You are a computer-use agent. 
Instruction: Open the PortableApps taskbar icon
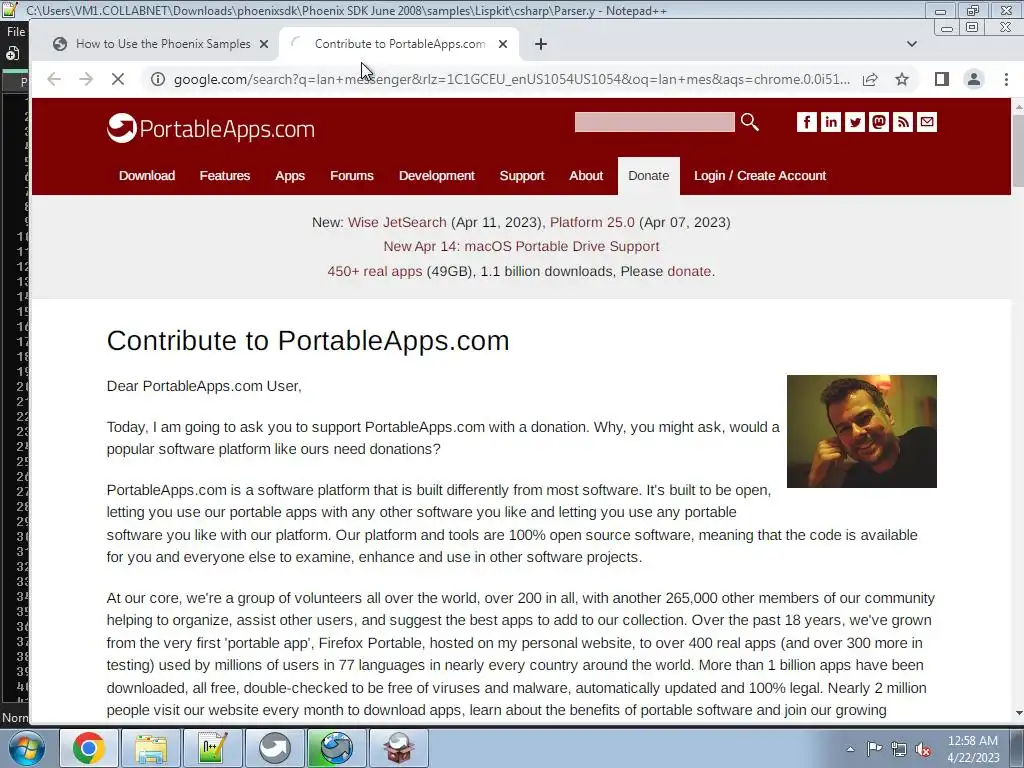274,748
